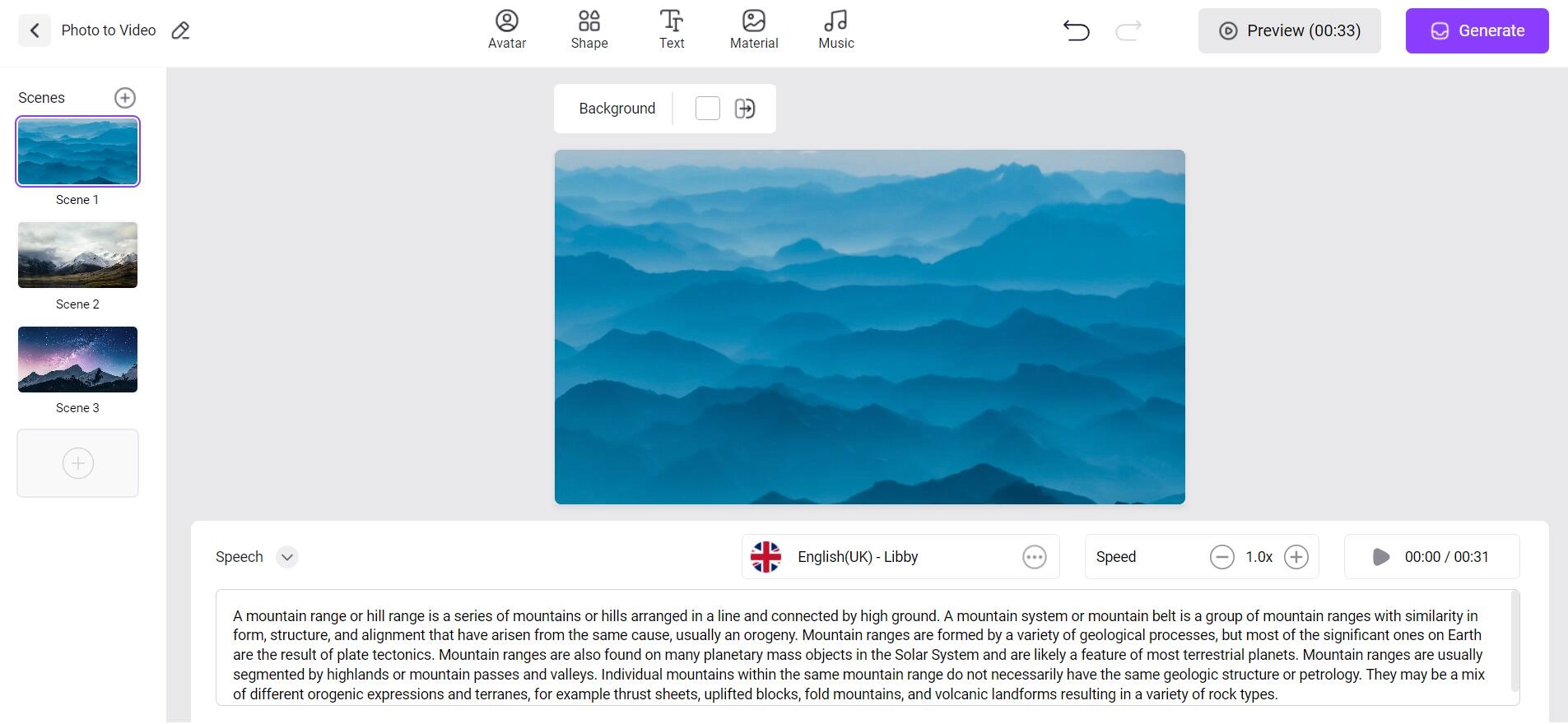Pick the white background color swatch
This screenshot has height=724, width=1568.
[x=708, y=109]
